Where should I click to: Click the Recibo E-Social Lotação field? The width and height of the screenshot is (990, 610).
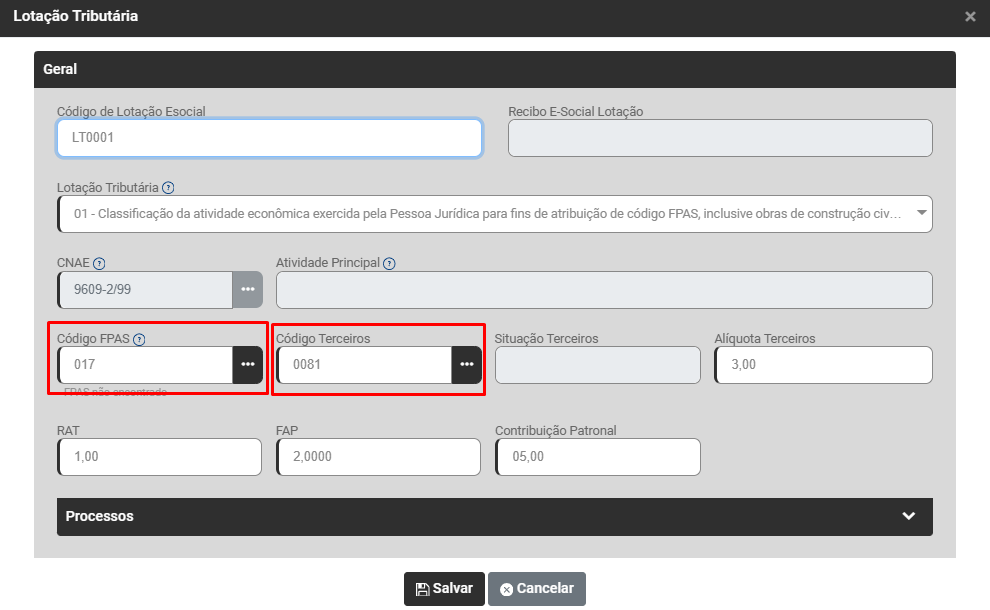(720, 138)
